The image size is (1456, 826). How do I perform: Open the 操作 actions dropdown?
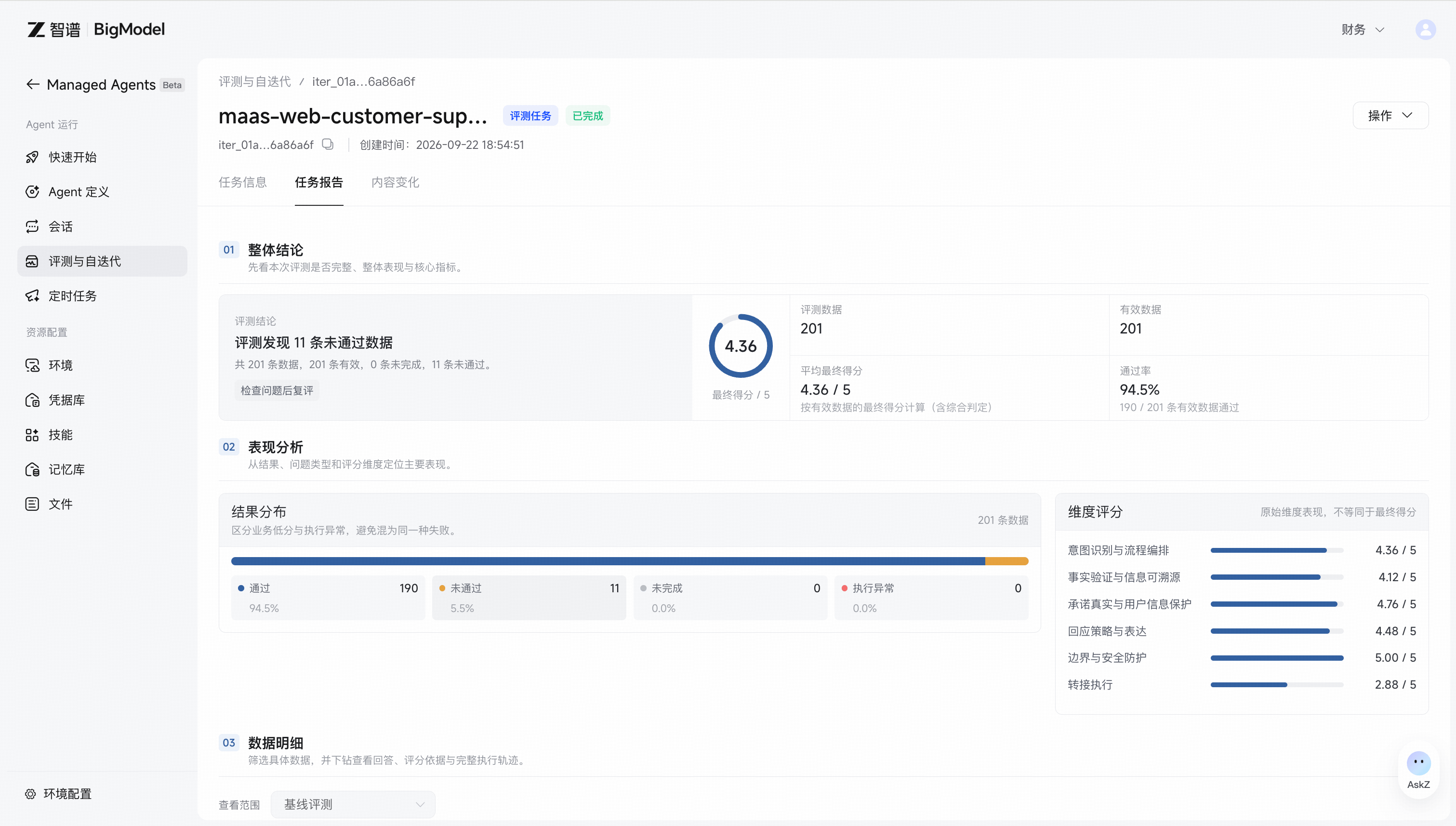point(1390,116)
